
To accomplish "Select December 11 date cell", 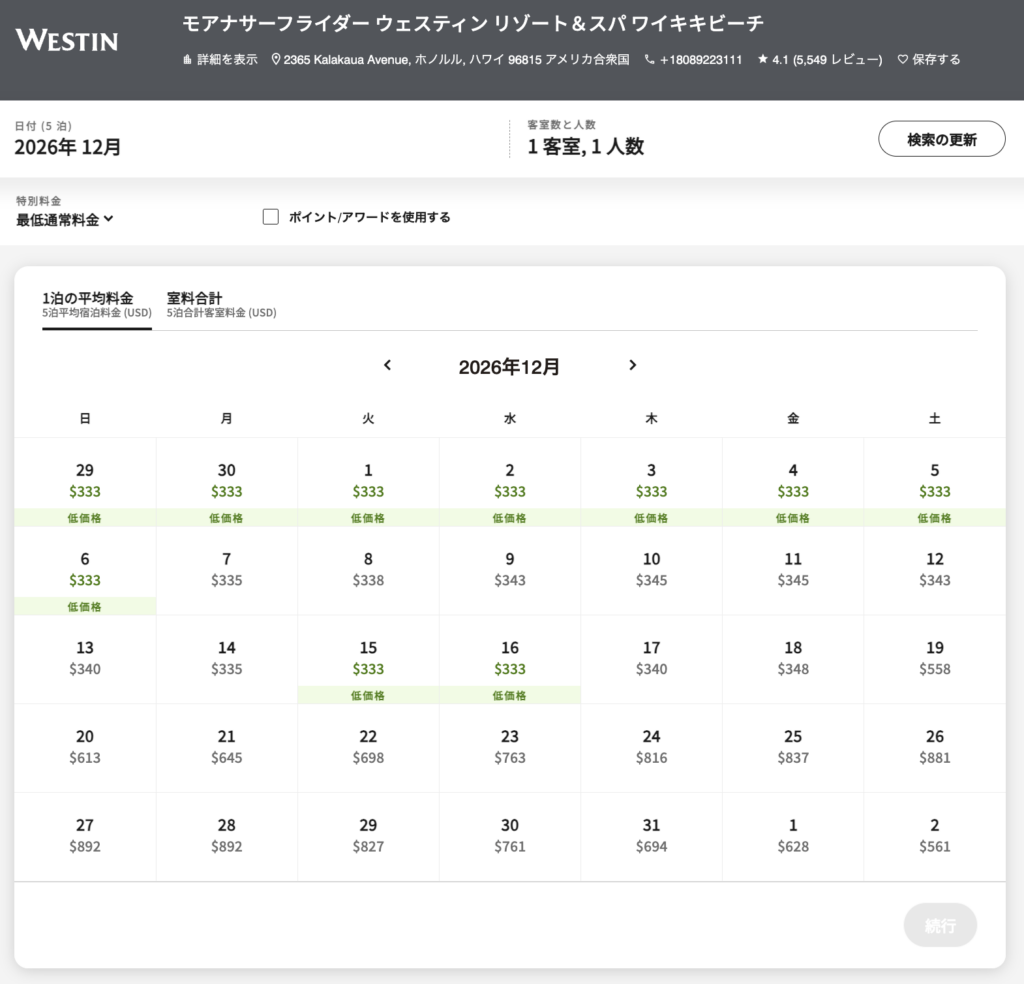I will click(x=793, y=571).
